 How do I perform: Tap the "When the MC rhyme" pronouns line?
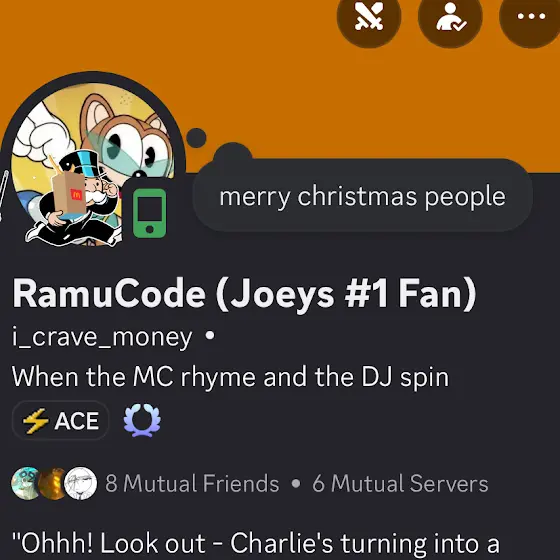pyautogui.click(x=230, y=377)
